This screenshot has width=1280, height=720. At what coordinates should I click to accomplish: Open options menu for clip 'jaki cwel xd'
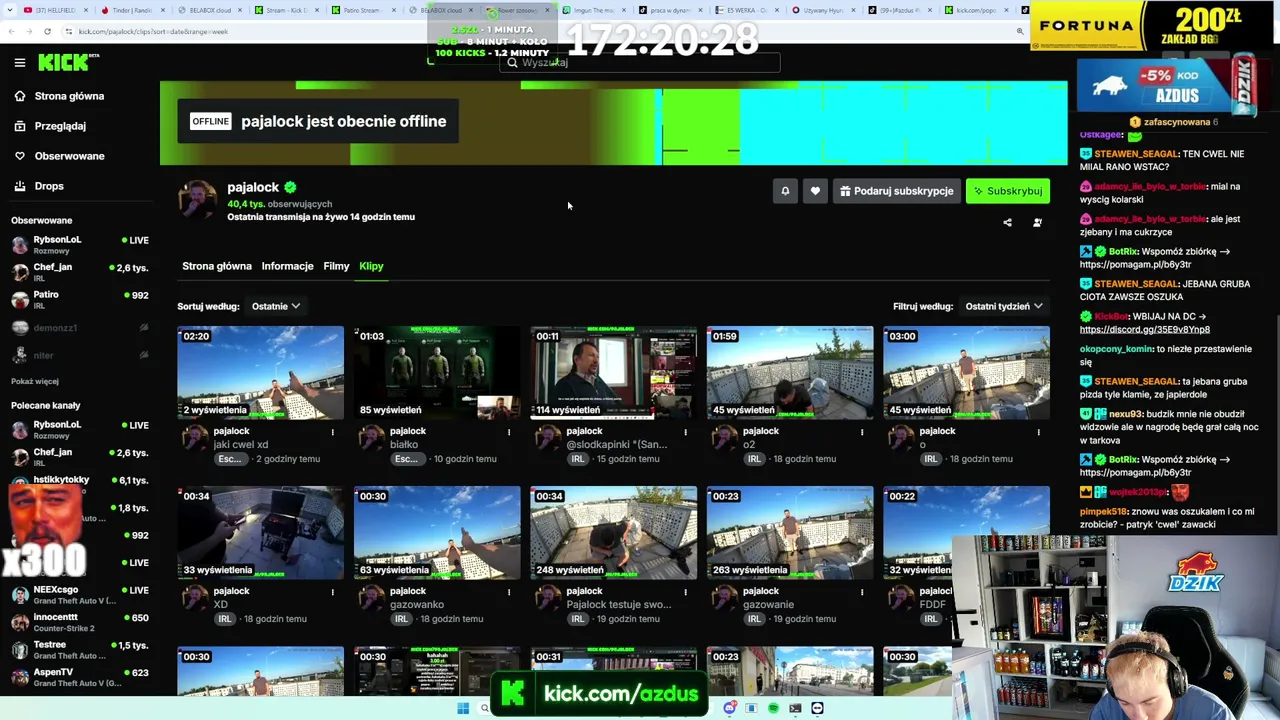(x=333, y=432)
